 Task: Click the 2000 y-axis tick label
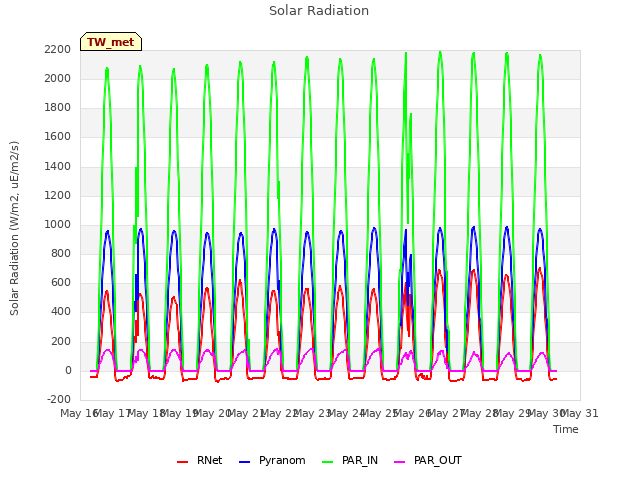coord(58,78)
